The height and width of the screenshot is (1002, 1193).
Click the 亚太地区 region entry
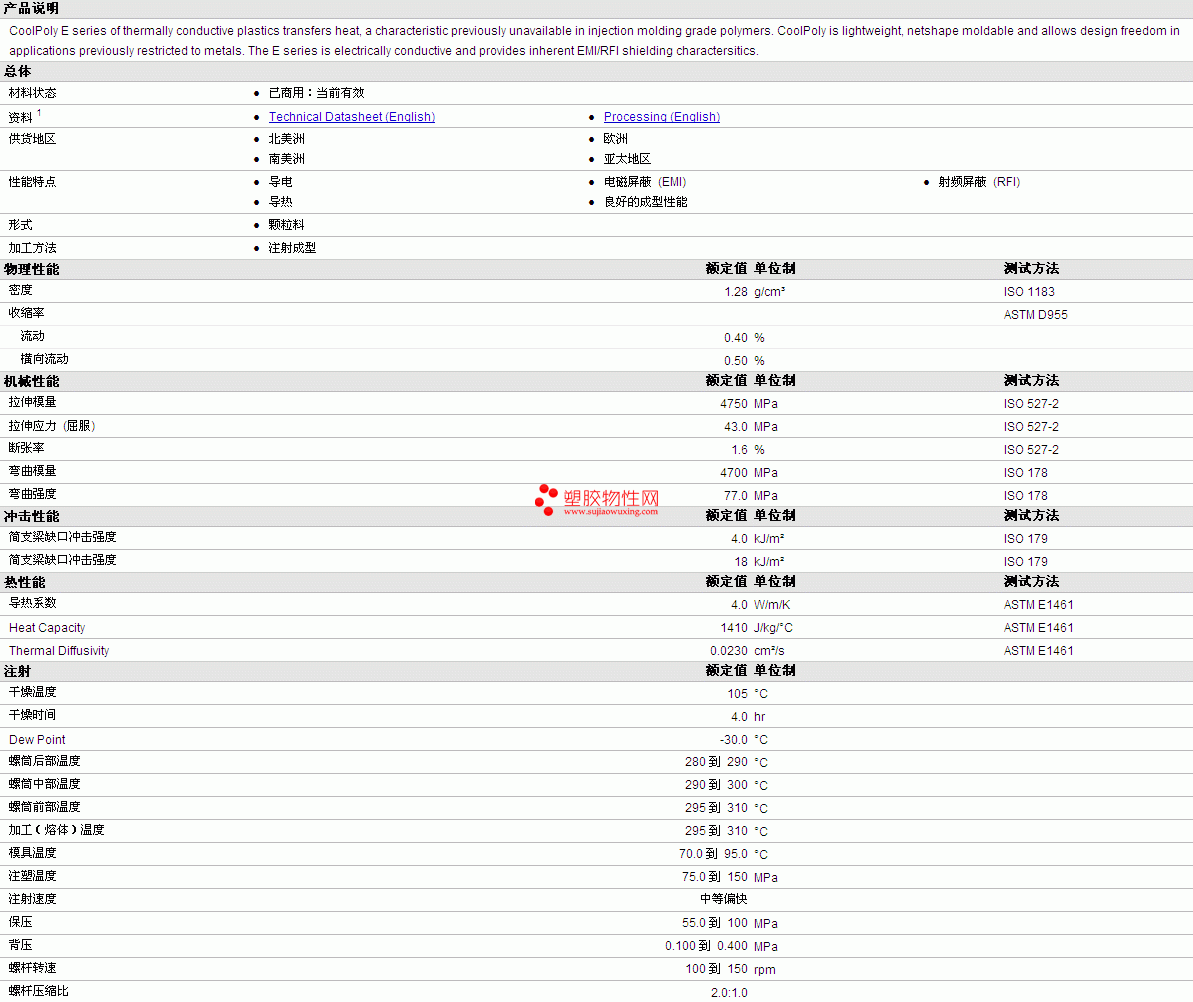tap(628, 159)
